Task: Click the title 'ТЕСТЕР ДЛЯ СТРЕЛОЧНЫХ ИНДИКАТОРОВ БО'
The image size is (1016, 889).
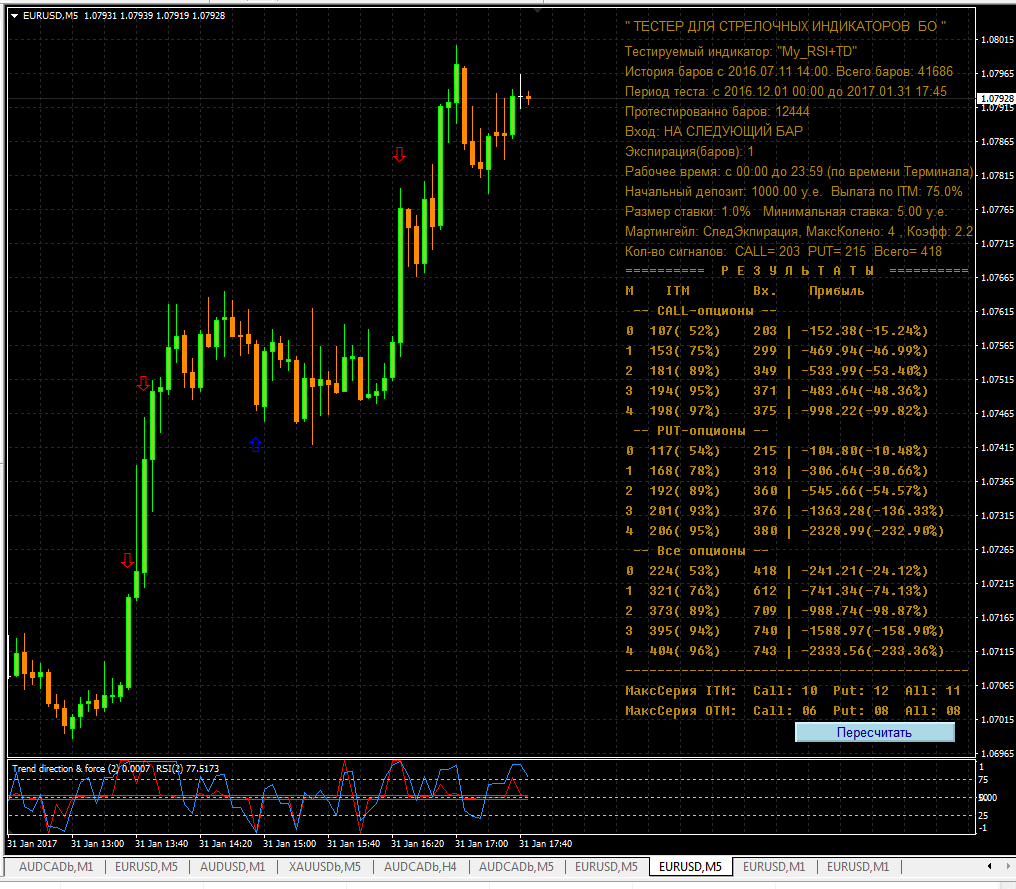Action: [x=785, y=27]
